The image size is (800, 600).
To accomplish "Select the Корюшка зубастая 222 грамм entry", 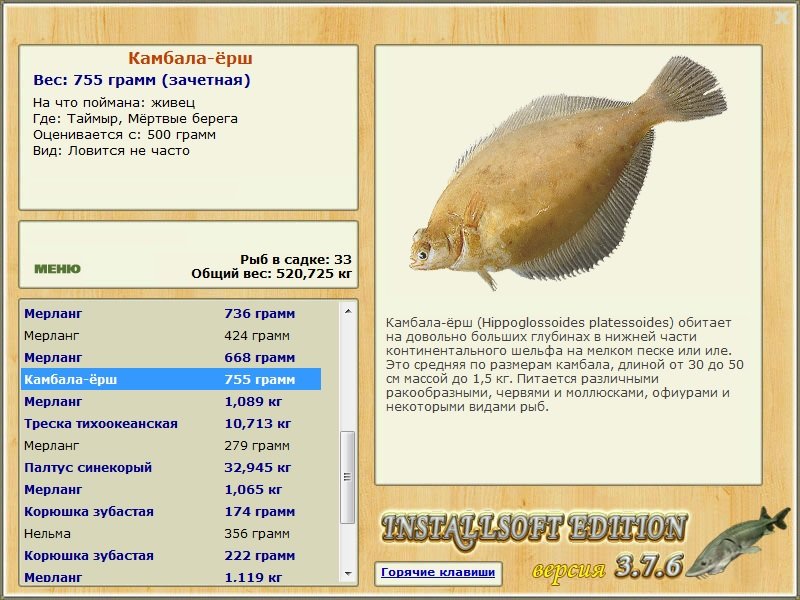I will [171, 556].
